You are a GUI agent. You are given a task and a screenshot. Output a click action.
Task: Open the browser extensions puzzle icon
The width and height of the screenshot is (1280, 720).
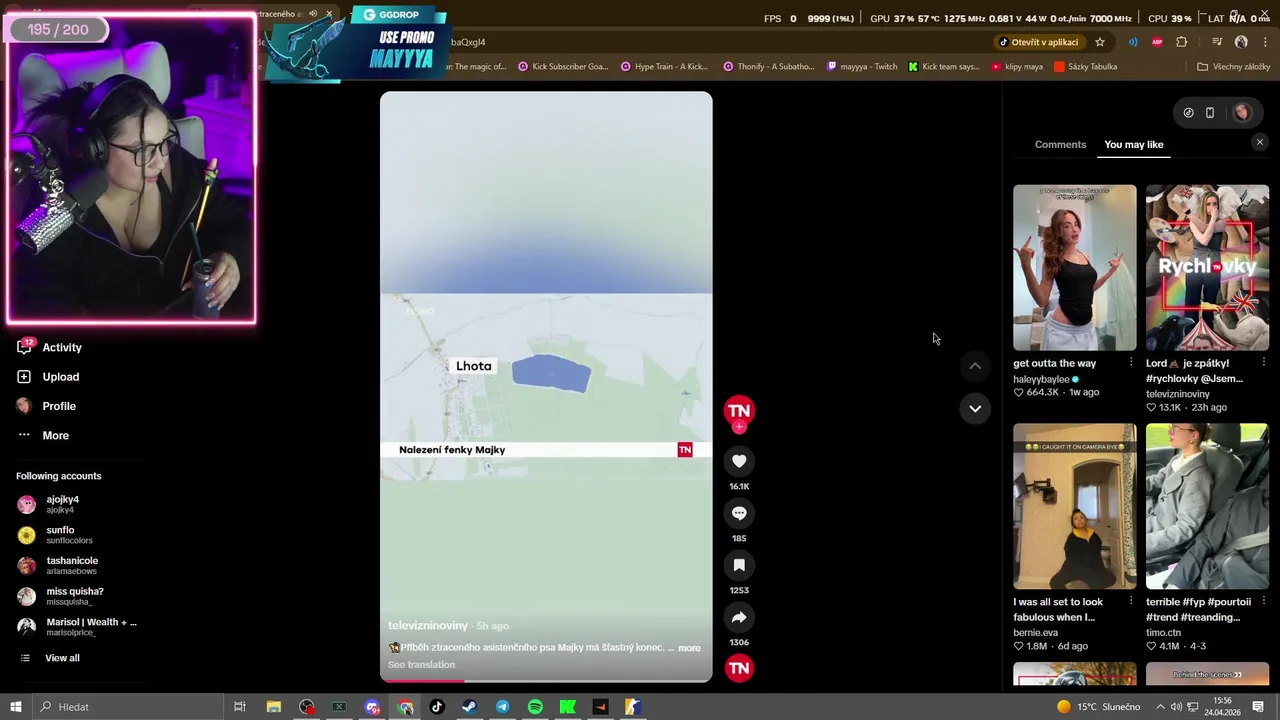(x=1182, y=42)
